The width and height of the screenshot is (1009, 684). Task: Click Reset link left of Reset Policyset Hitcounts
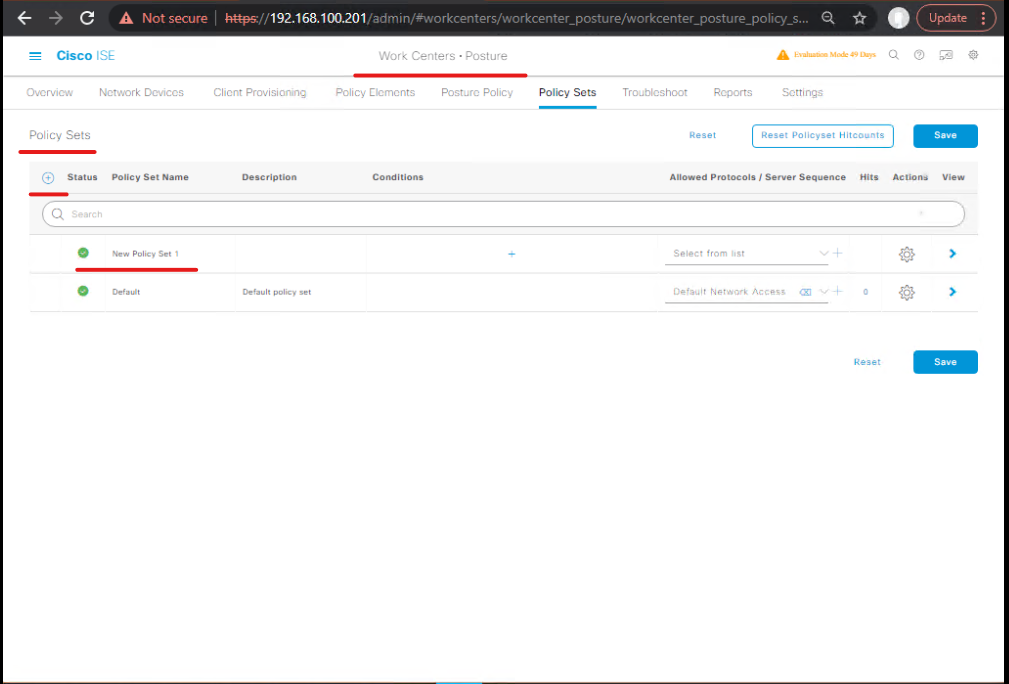point(703,135)
